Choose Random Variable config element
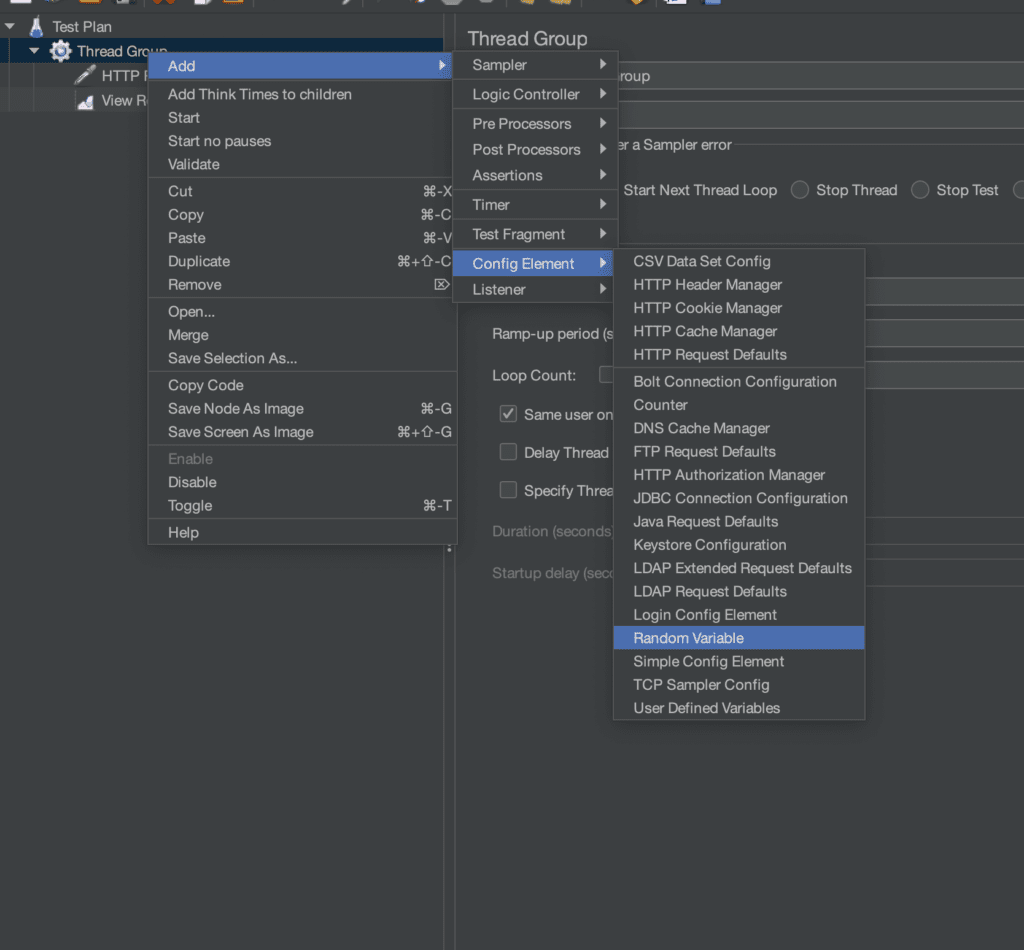The height and width of the screenshot is (950, 1024). click(688, 638)
